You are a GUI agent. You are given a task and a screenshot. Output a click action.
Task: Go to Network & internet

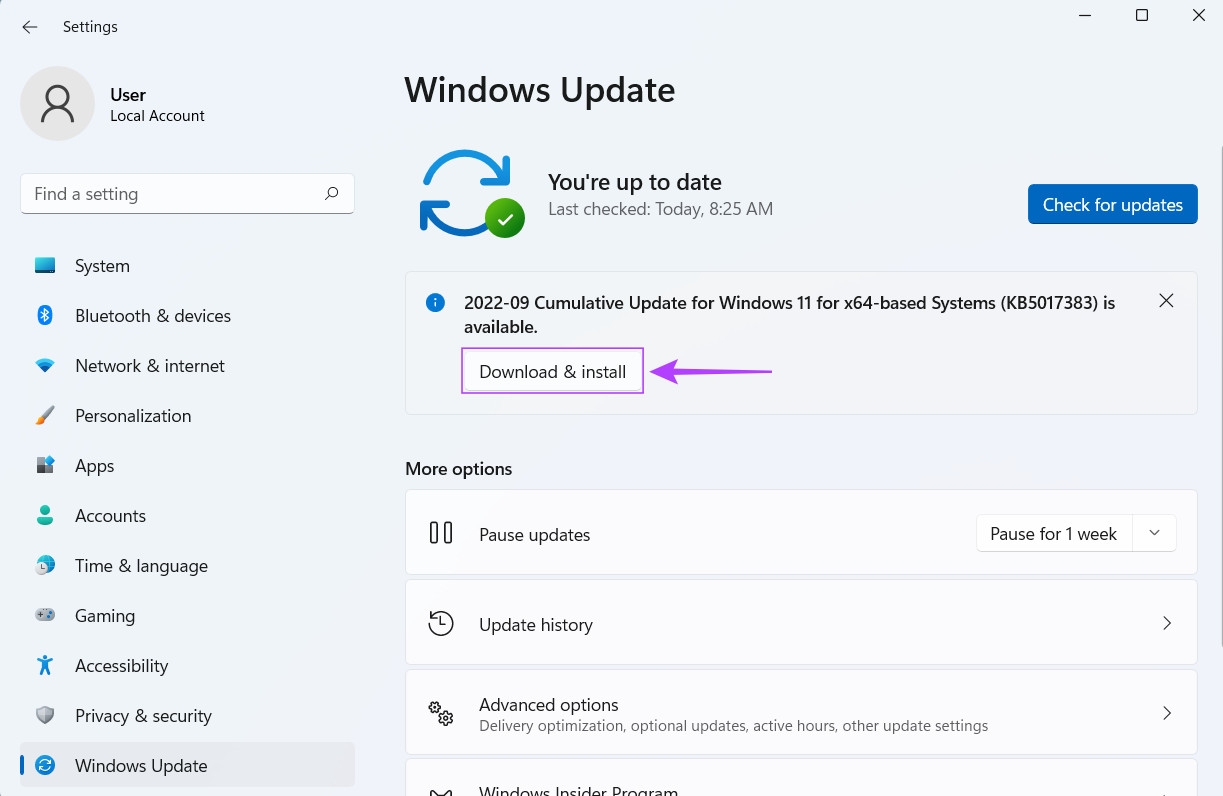pos(187,366)
